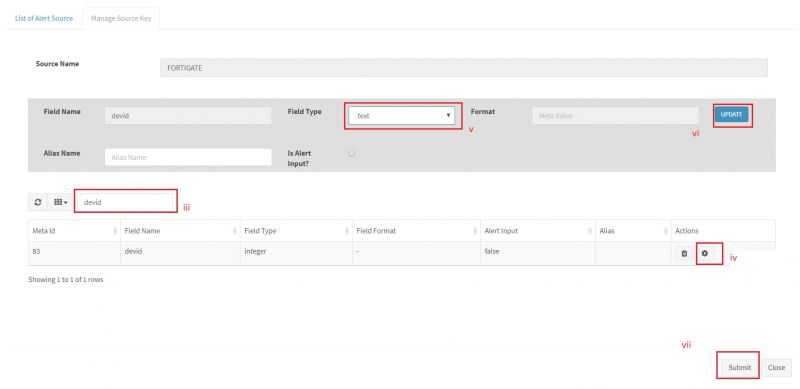The width and height of the screenshot is (800, 389).
Task: Click the Submit button
Action: 739,367
